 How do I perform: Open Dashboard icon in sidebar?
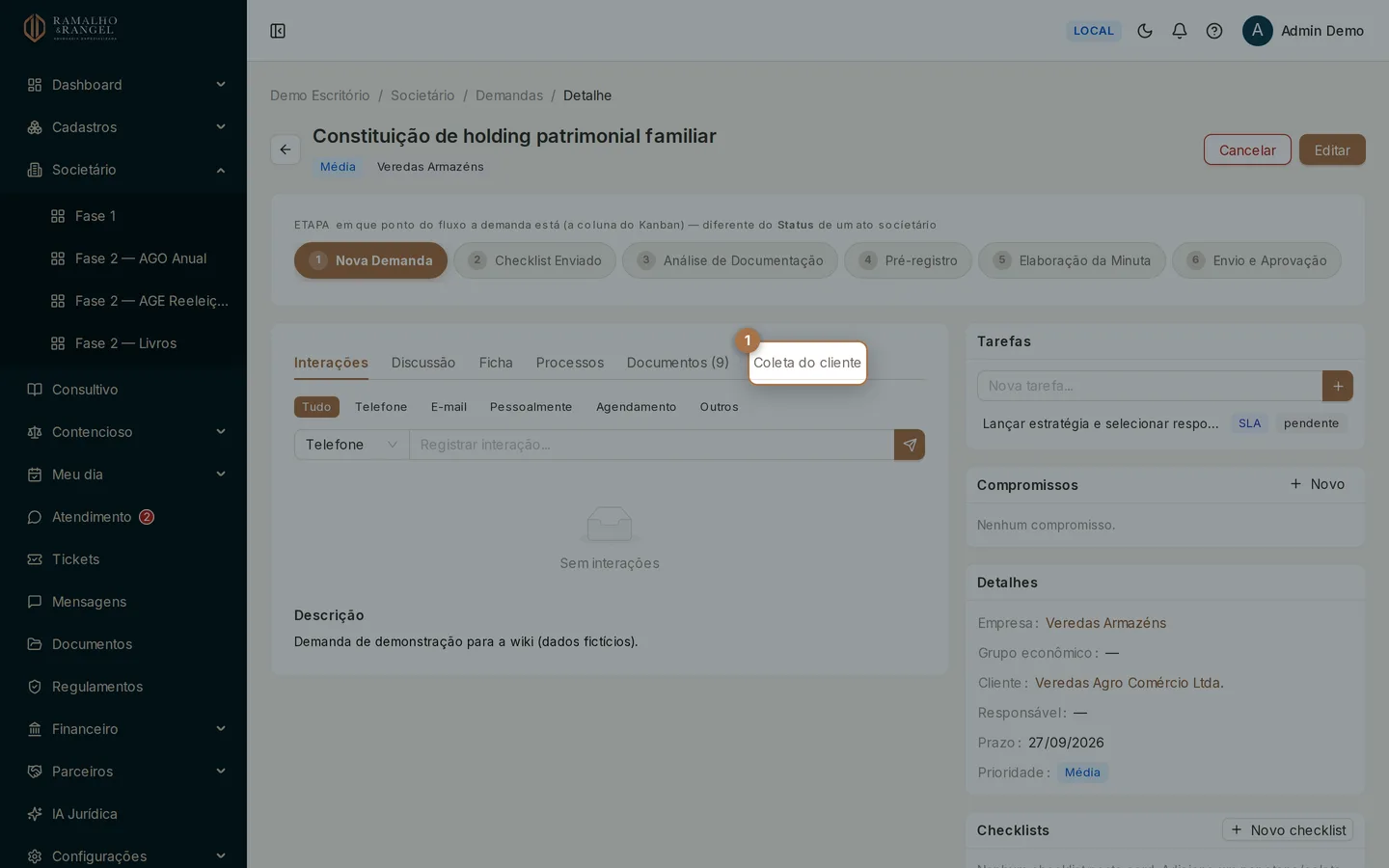[35, 85]
